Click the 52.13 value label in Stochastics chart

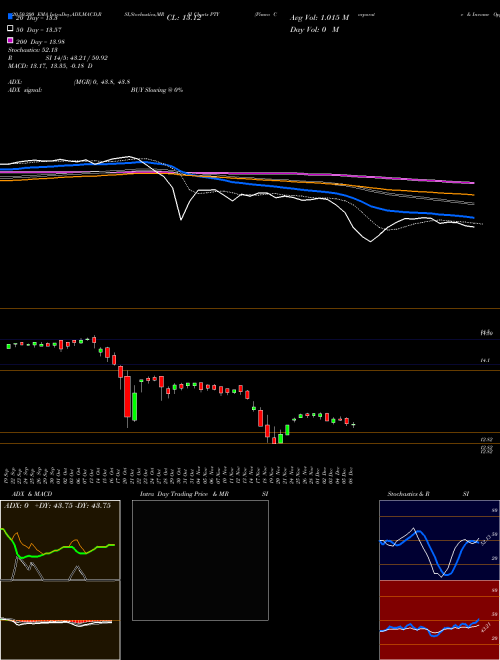[486, 540]
